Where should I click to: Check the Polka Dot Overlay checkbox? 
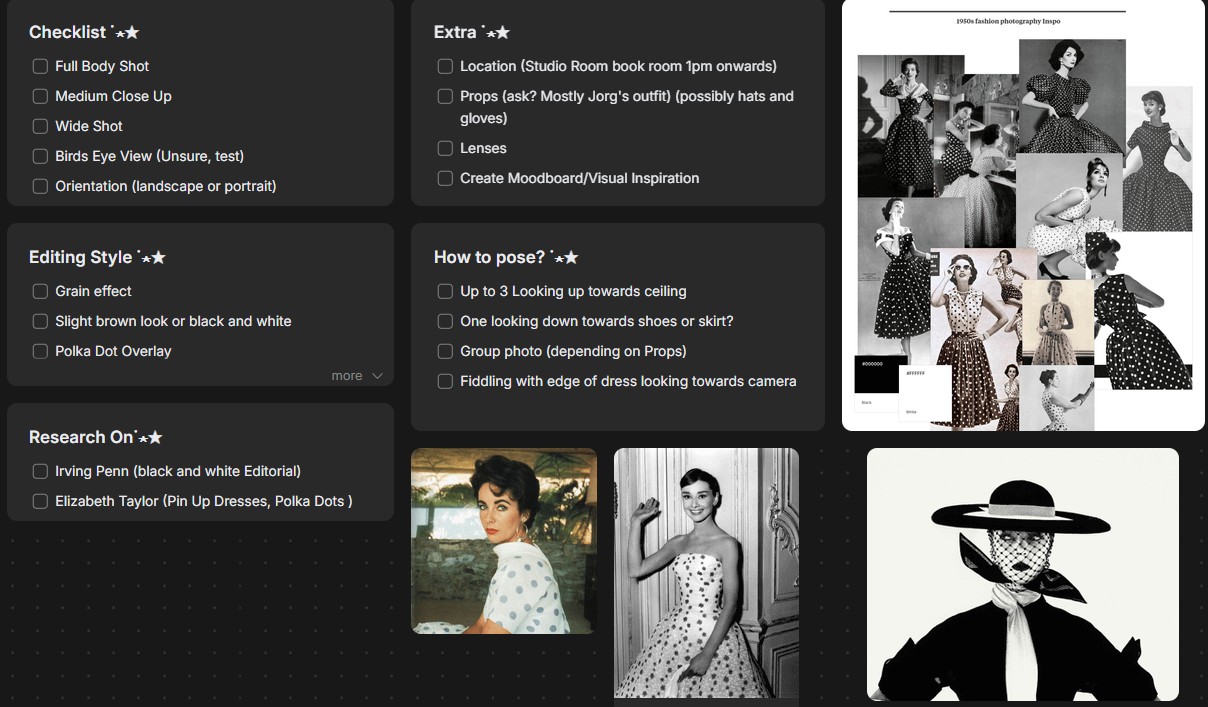(40, 351)
